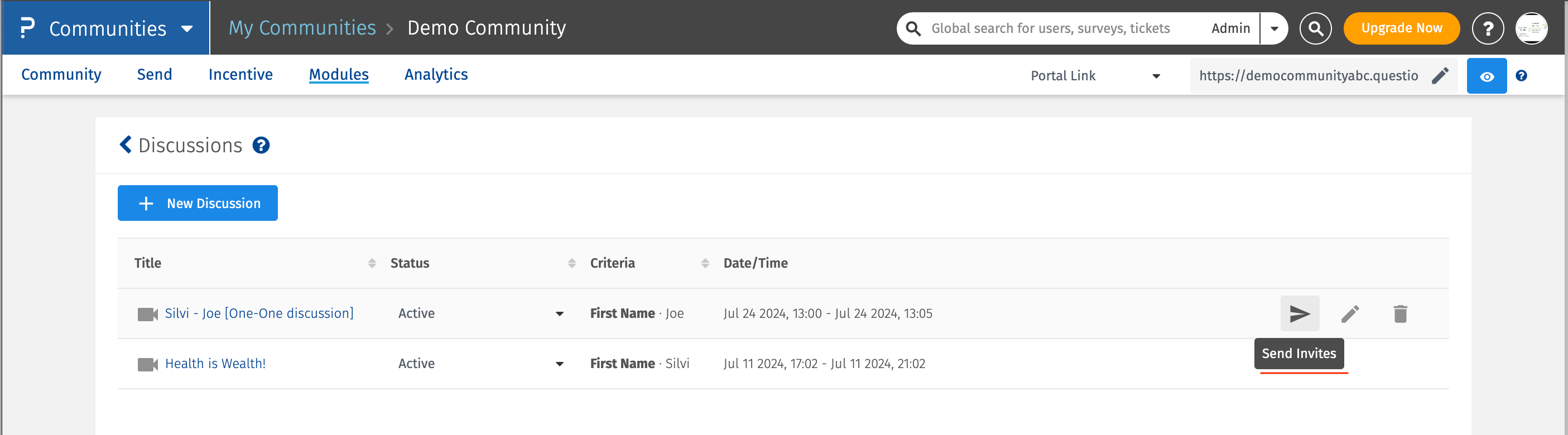Edit the Silvi - Joe discussion
This screenshot has height=435, width=1568.
point(1349,314)
